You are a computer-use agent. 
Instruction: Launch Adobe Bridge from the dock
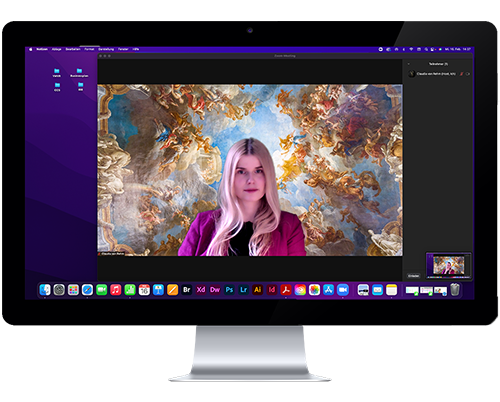187,290
